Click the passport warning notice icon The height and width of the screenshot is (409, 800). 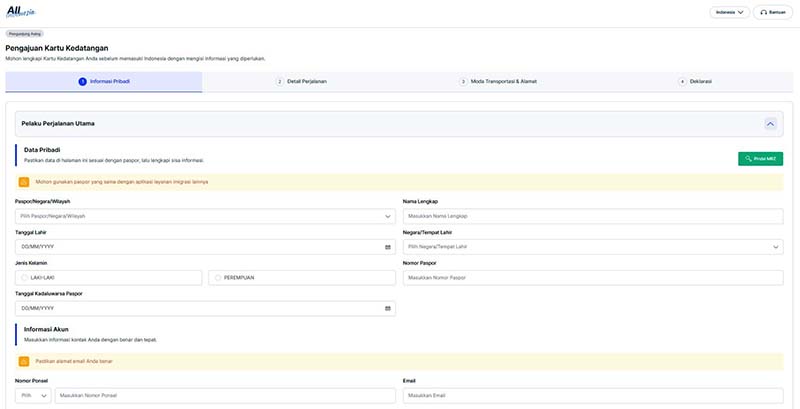pyautogui.click(x=24, y=182)
